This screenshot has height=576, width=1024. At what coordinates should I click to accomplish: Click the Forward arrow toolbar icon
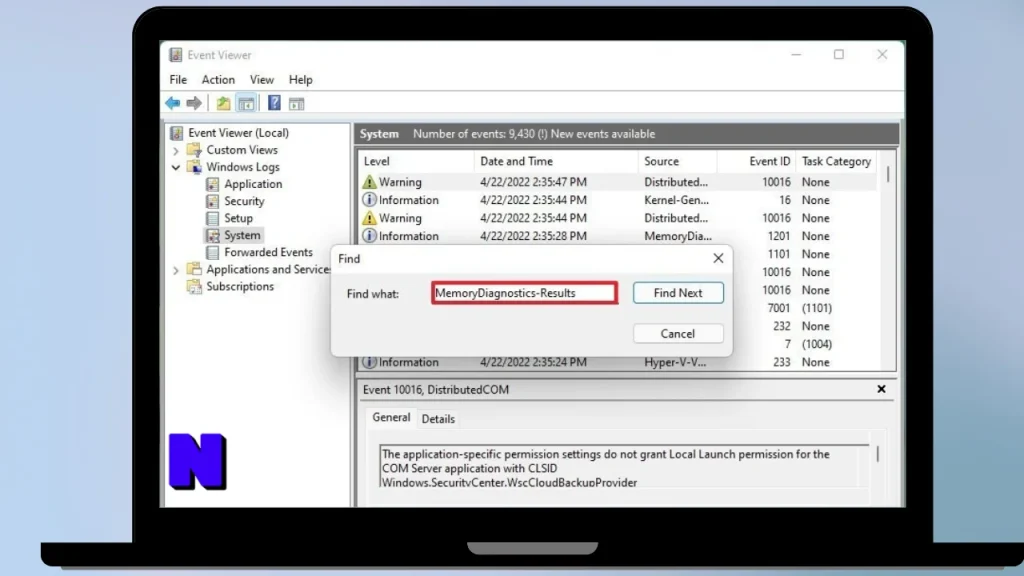click(194, 103)
